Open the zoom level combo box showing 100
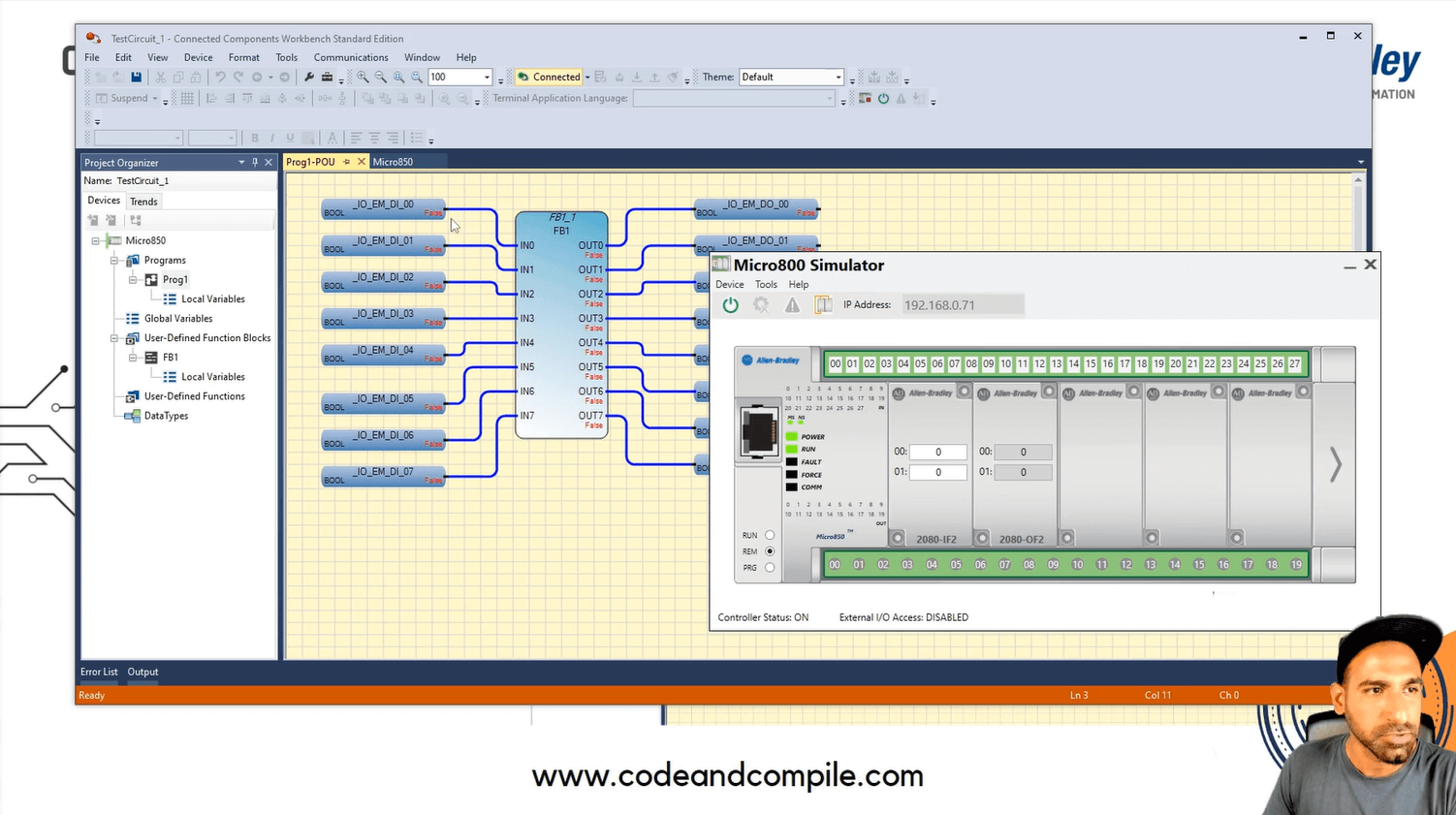Image resolution: width=1456 pixels, height=815 pixels. pyautogui.click(x=456, y=77)
